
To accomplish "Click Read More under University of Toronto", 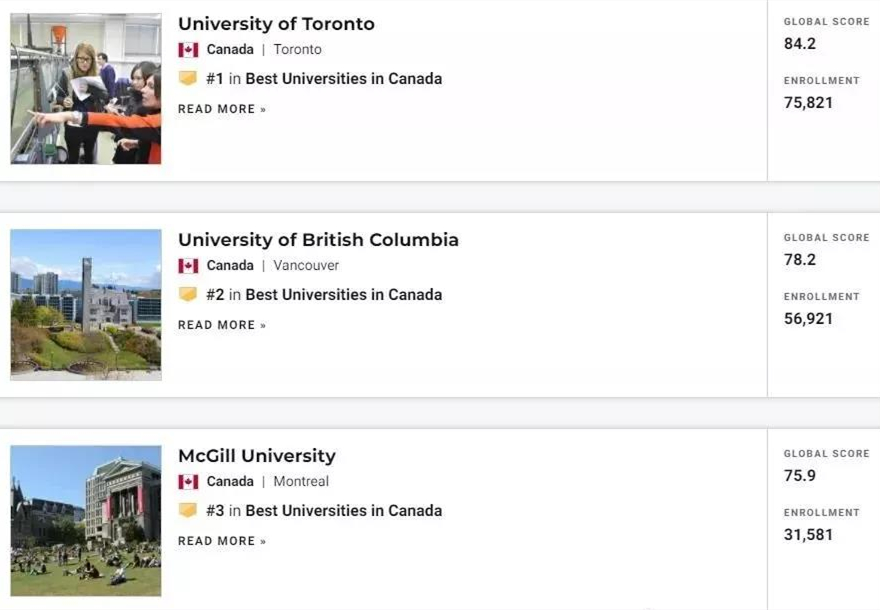I will 222,109.
